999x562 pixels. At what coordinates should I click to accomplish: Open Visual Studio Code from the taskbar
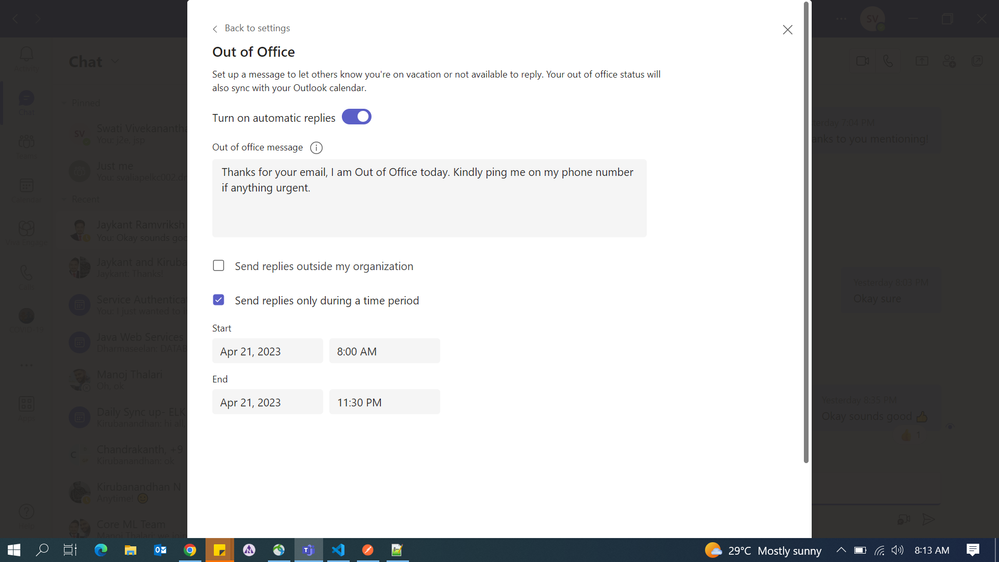point(338,550)
